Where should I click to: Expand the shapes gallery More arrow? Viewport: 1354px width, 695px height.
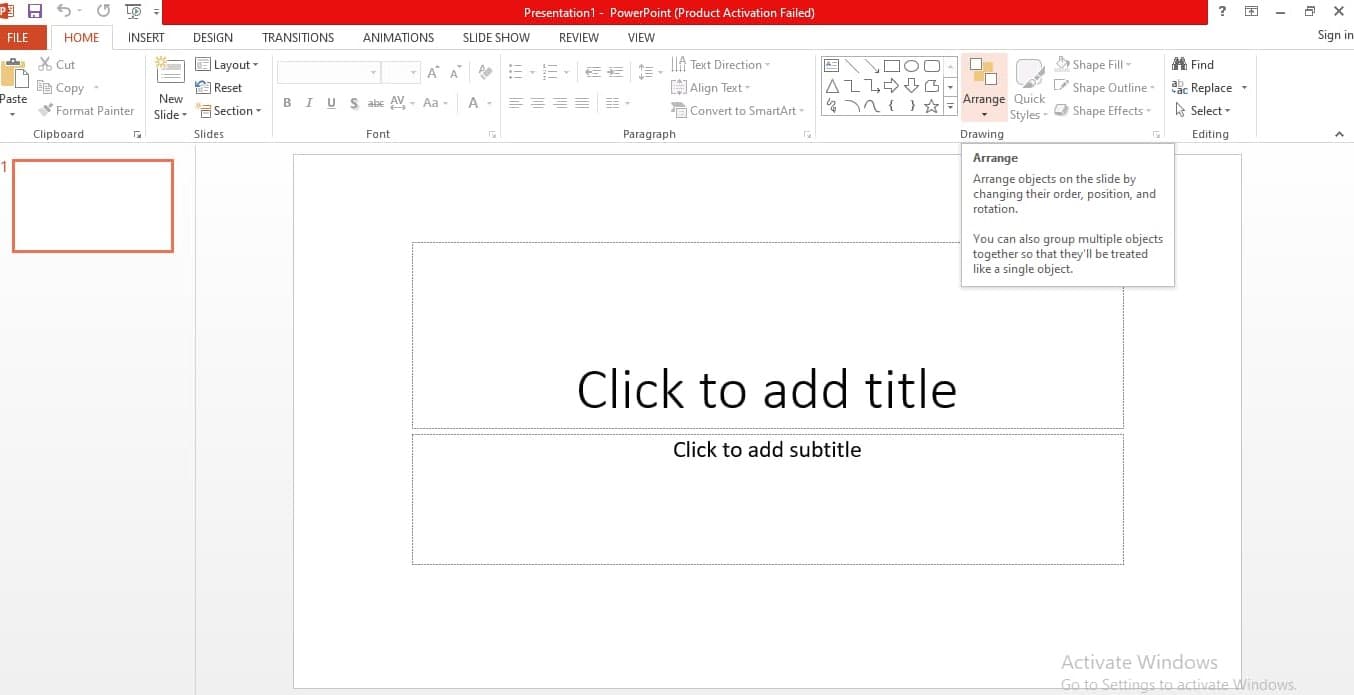(950, 107)
